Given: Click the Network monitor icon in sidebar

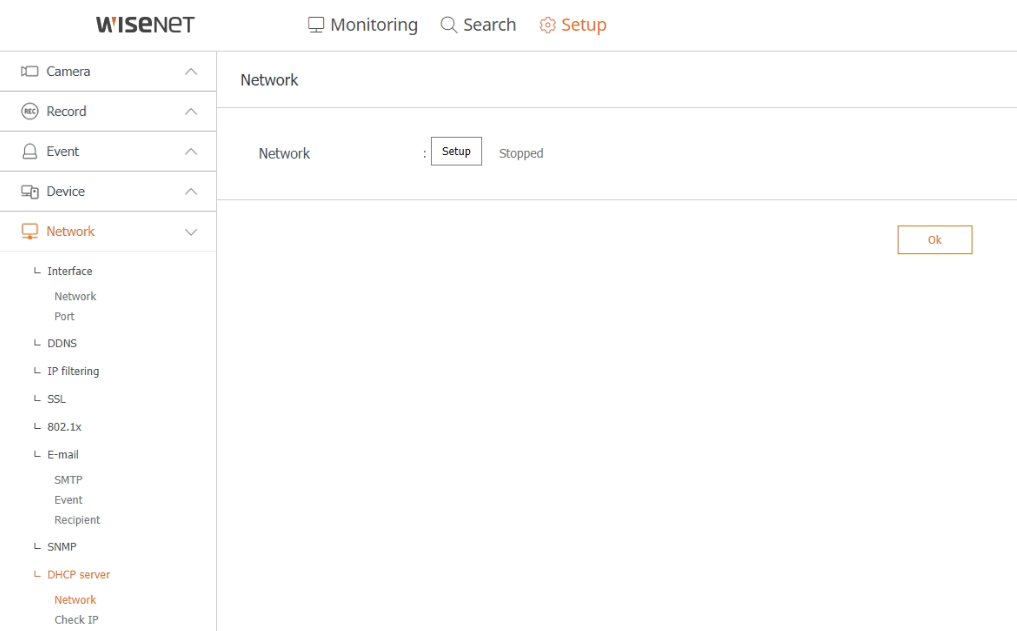Looking at the screenshot, I should 29,232.
